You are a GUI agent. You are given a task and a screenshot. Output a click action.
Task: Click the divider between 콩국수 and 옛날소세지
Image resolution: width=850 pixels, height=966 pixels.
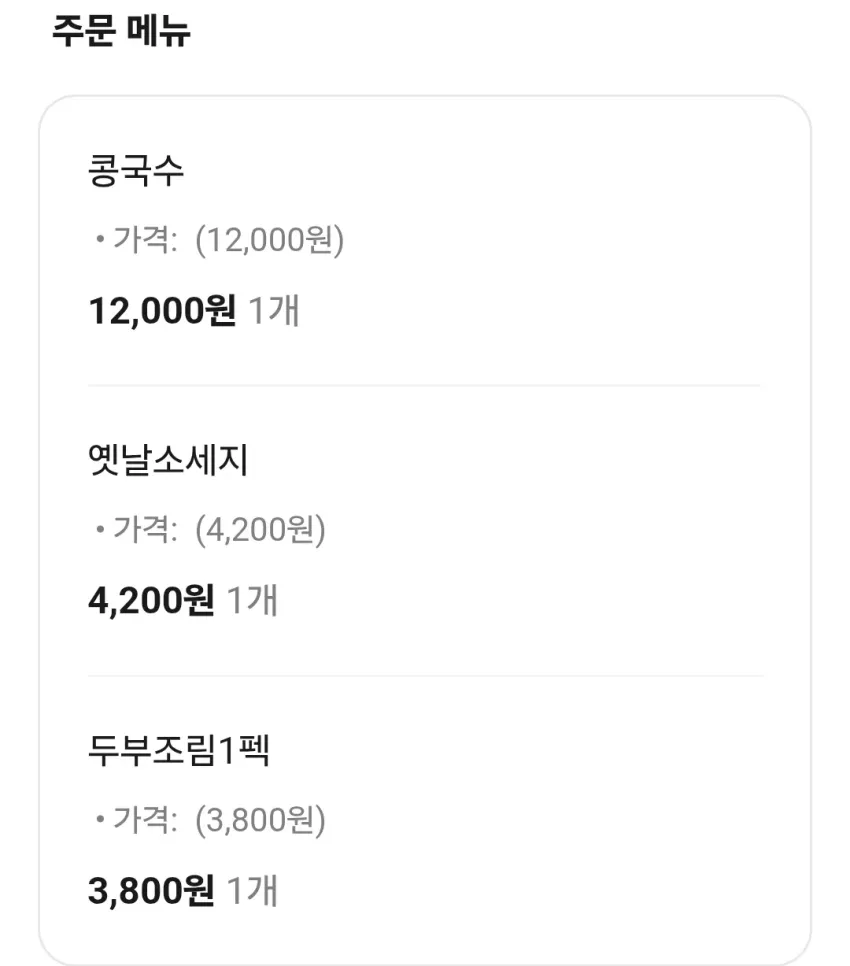tap(424, 386)
